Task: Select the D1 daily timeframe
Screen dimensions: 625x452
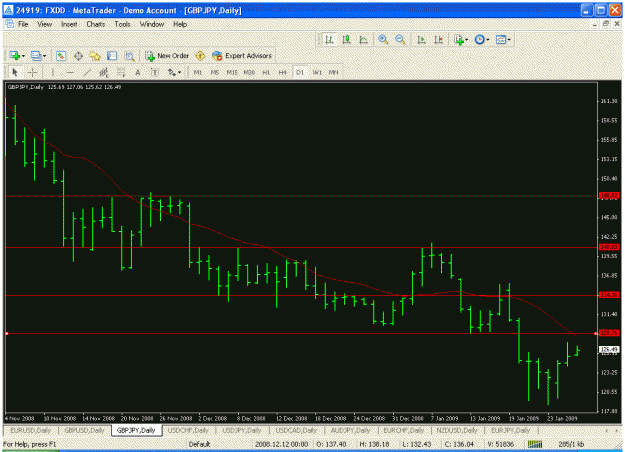Action: 300,73
